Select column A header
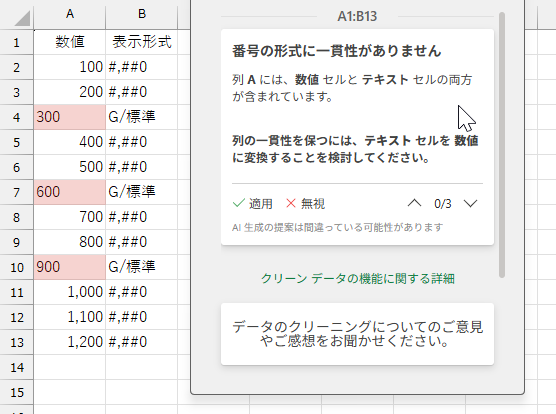Viewport: 556px width, 414px height. click(70, 14)
